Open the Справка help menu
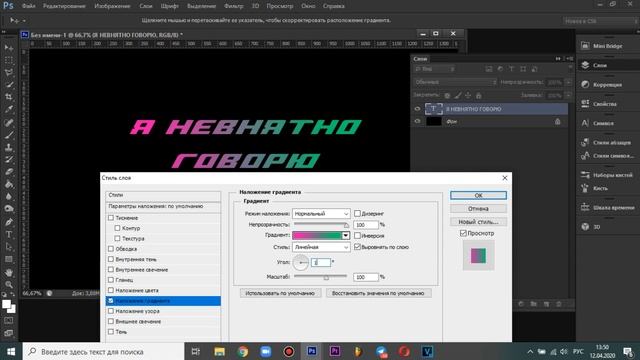The height and width of the screenshot is (360, 640). pyautogui.click(x=333, y=6)
